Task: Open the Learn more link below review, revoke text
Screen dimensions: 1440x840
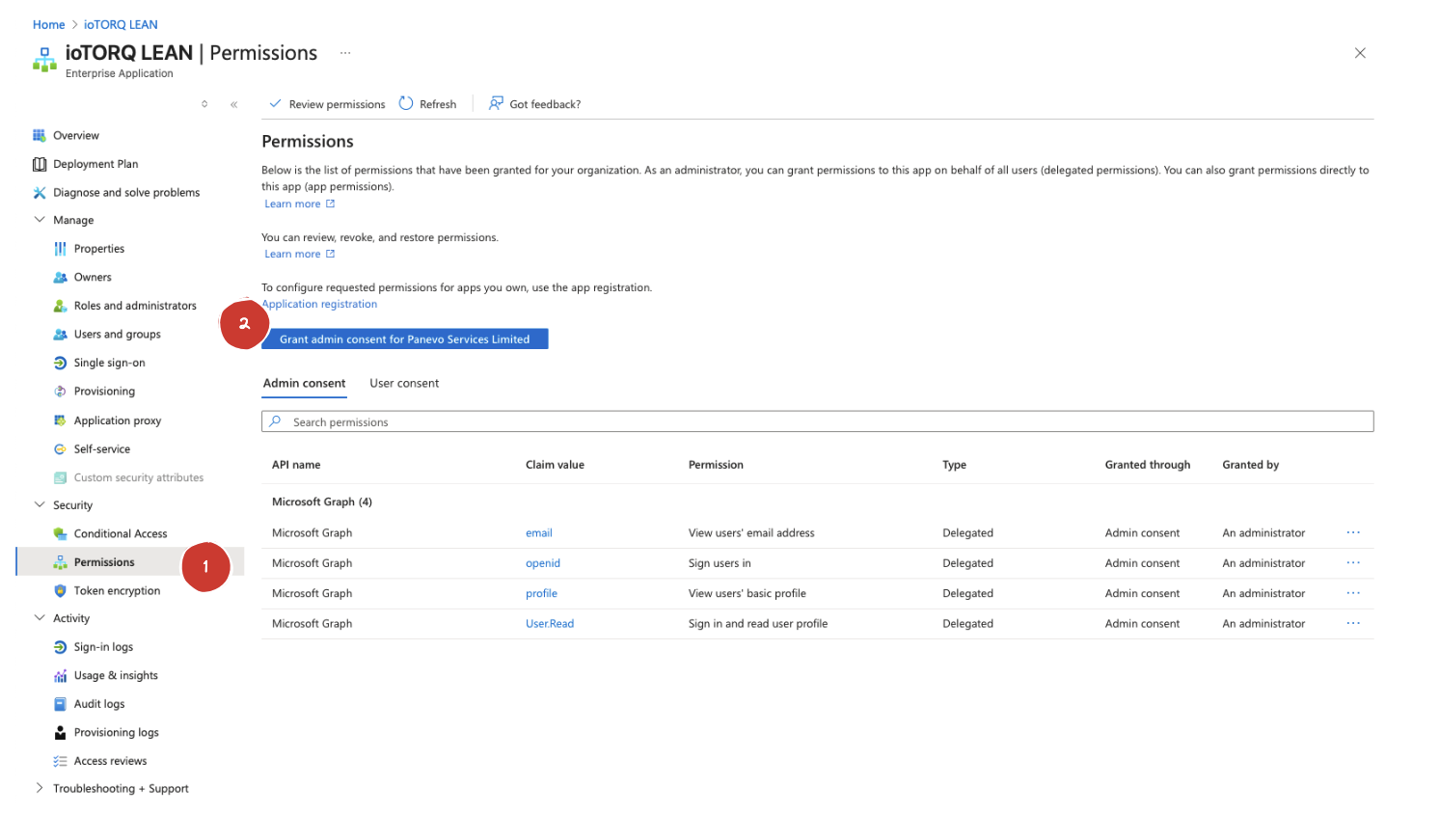Action: pyautogui.click(x=299, y=254)
